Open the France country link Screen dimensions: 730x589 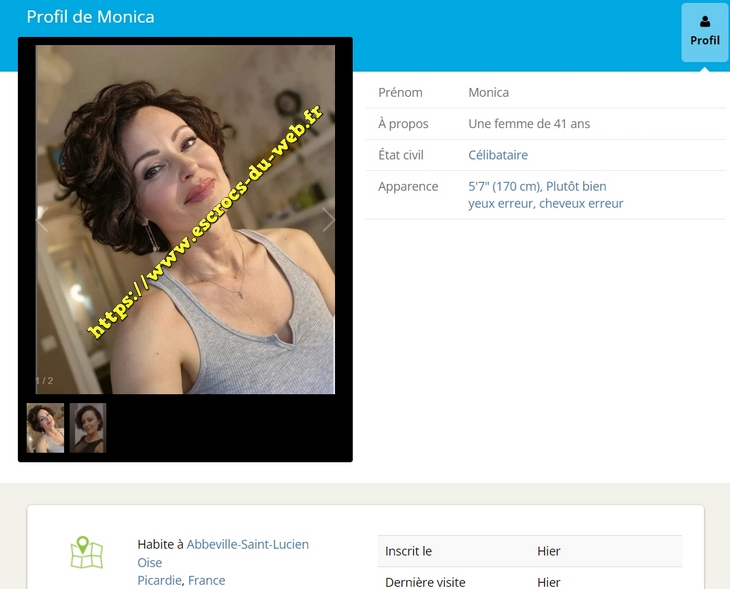[207, 580]
